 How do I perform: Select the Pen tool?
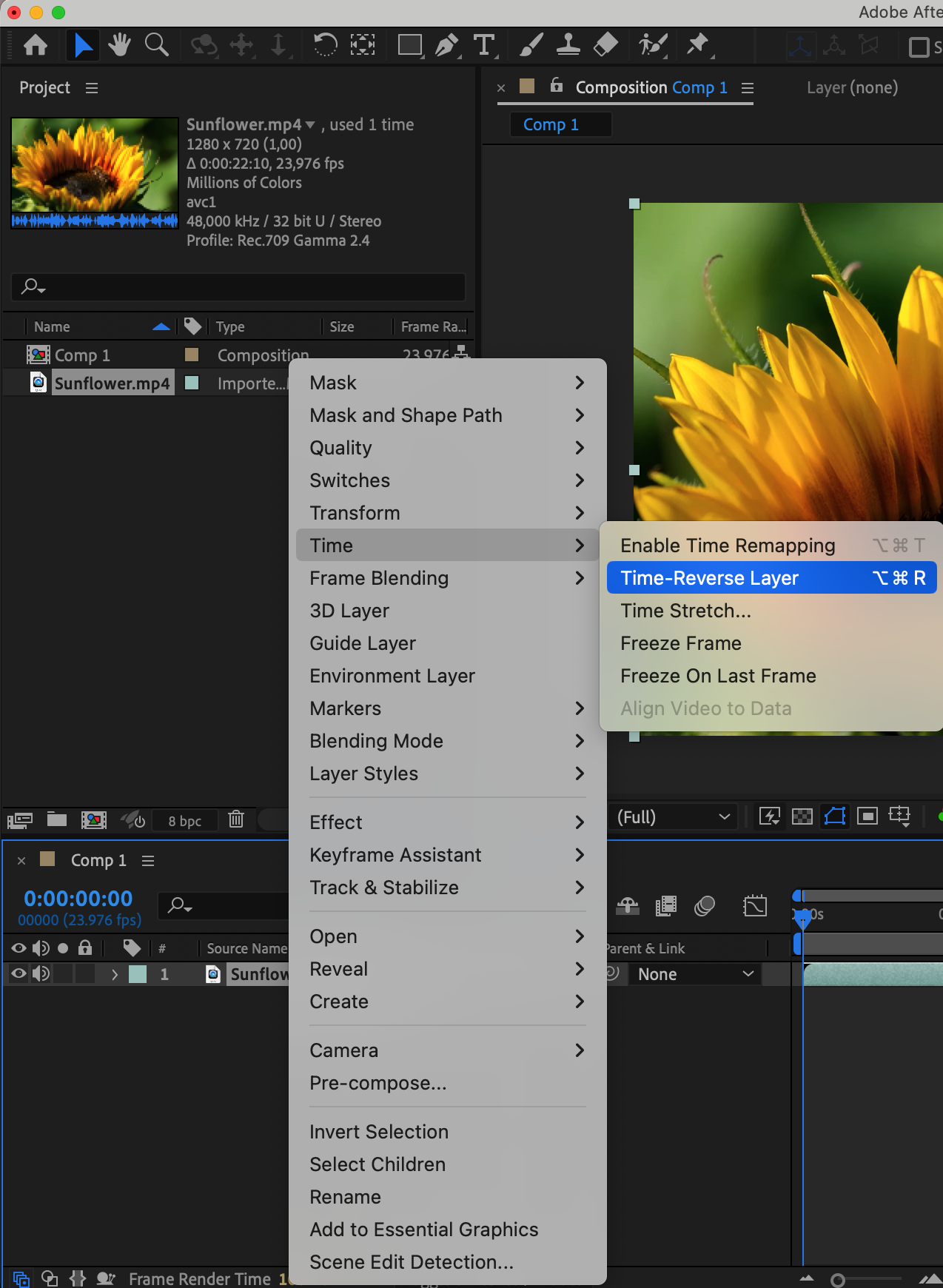tap(446, 45)
